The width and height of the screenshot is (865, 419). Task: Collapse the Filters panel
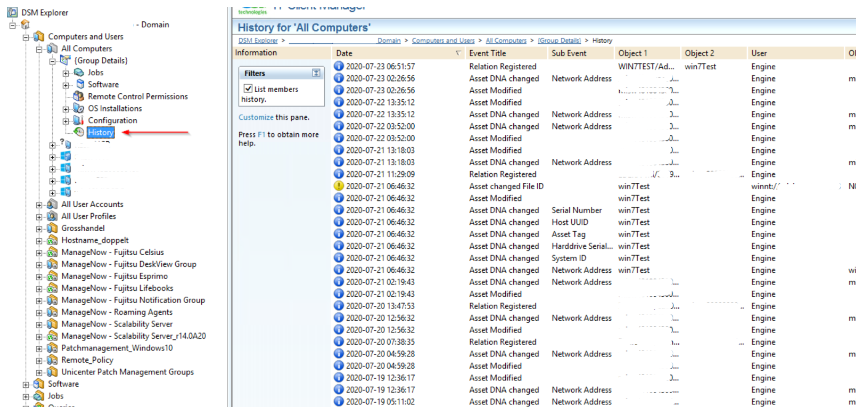click(x=316, y=73)
